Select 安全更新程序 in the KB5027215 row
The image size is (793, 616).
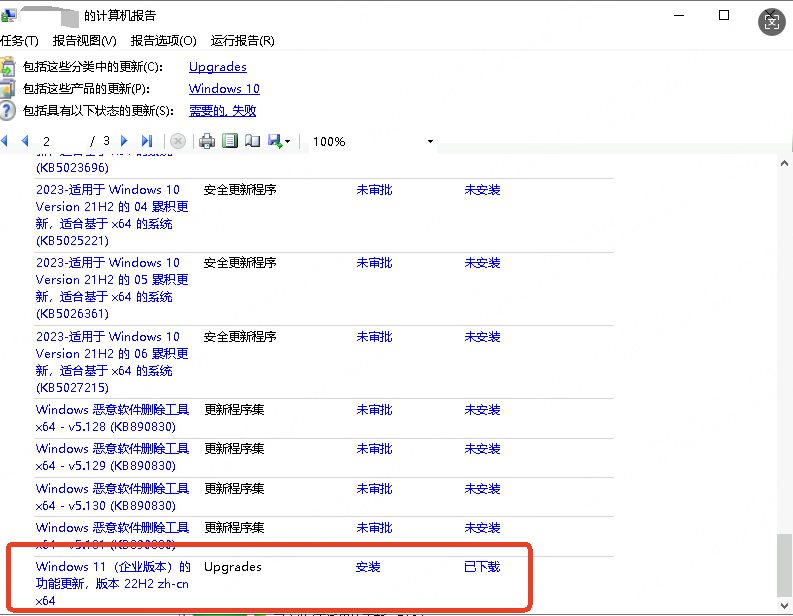(240, 337)
